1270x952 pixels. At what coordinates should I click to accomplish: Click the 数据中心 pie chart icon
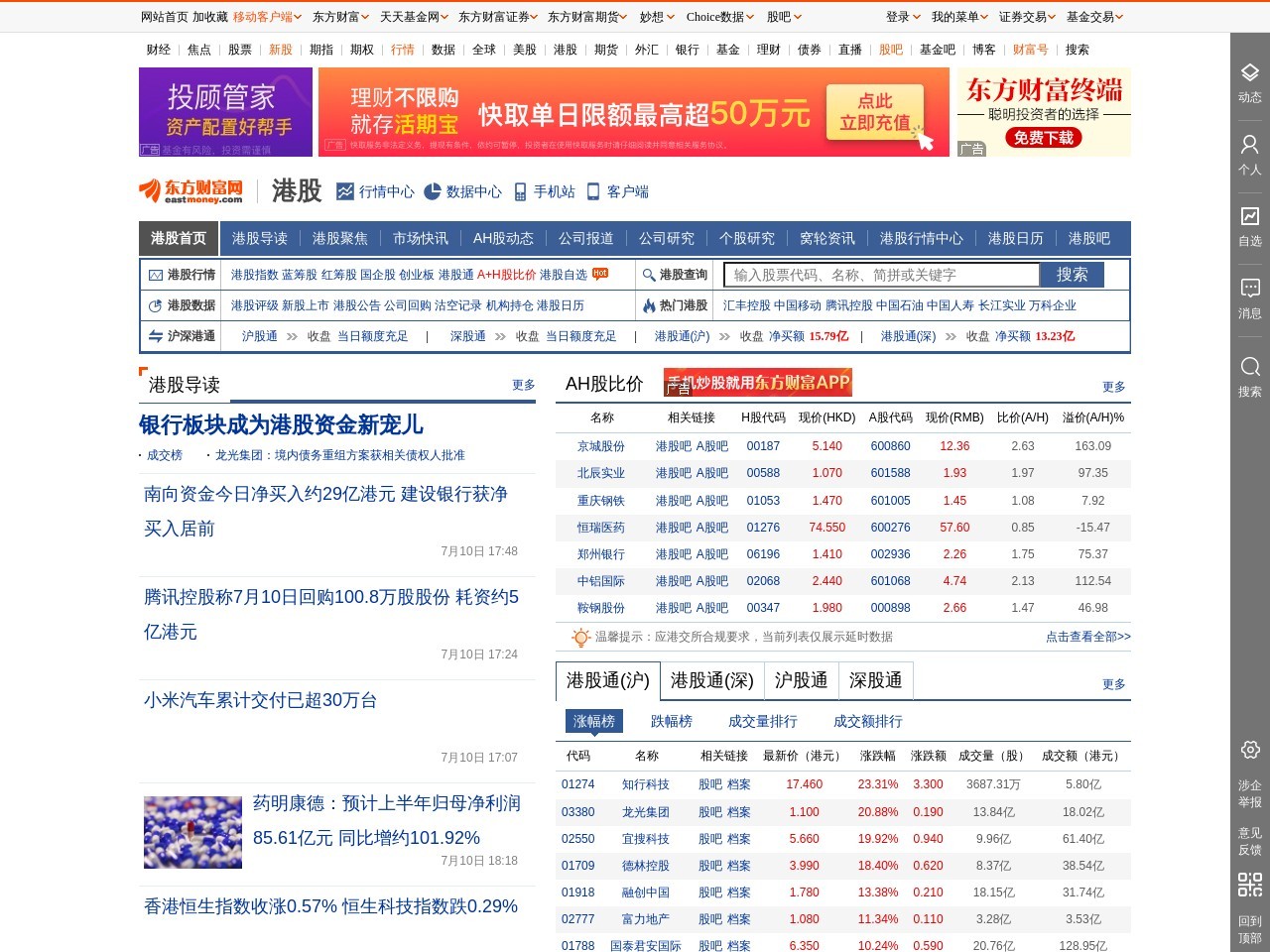pyautogui.click(x=431, y=191)
